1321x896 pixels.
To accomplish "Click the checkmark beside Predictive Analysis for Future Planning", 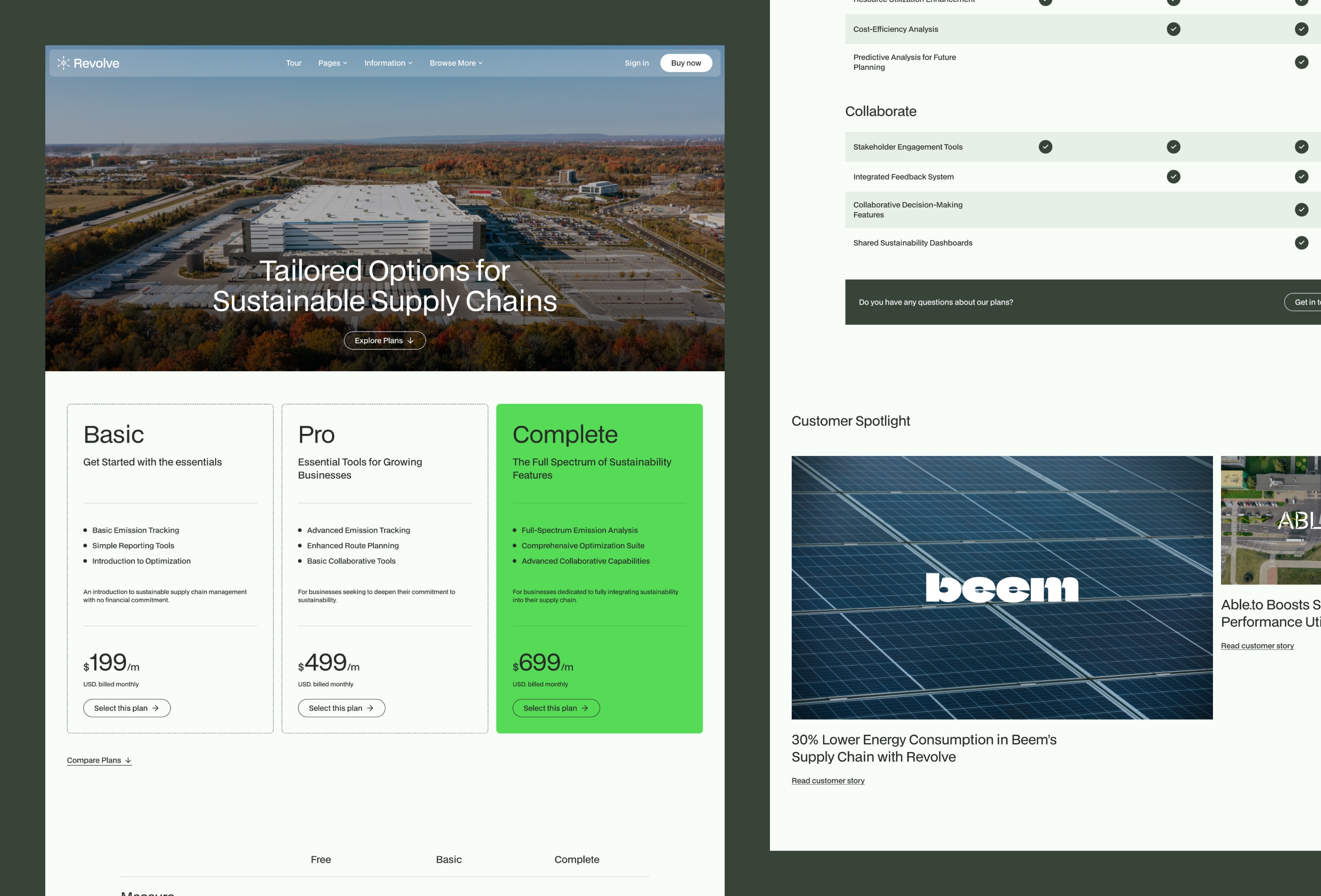I will pyautogui.click(x=1302, y=62).
